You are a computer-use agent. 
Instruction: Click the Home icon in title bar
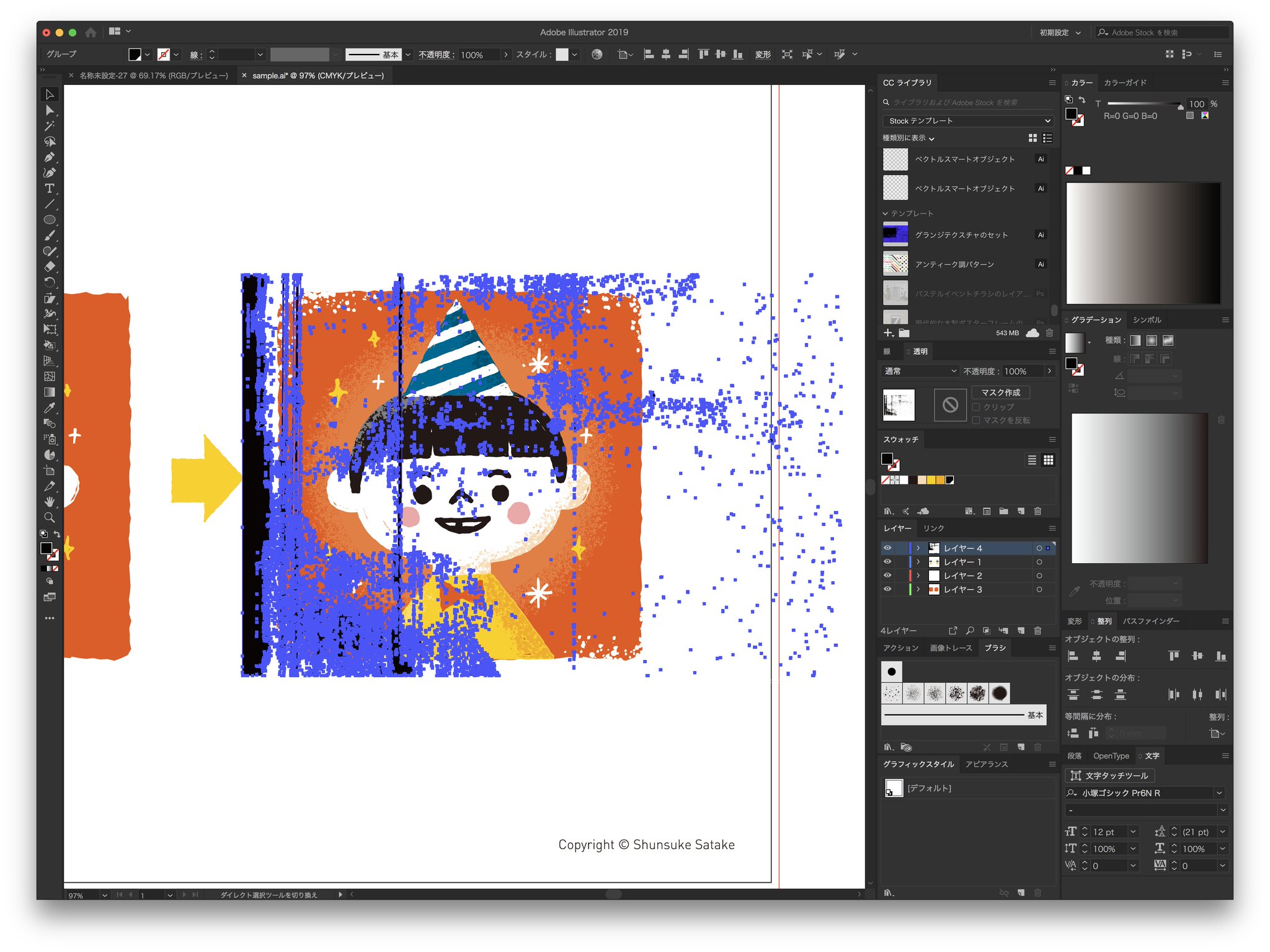(91, 32)
